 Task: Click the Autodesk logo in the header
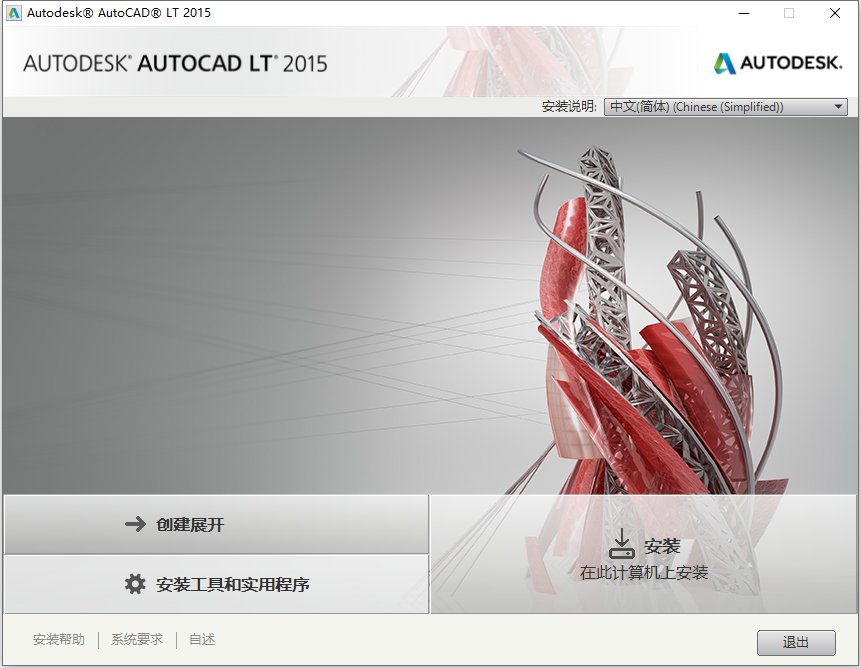click(778, 63)
